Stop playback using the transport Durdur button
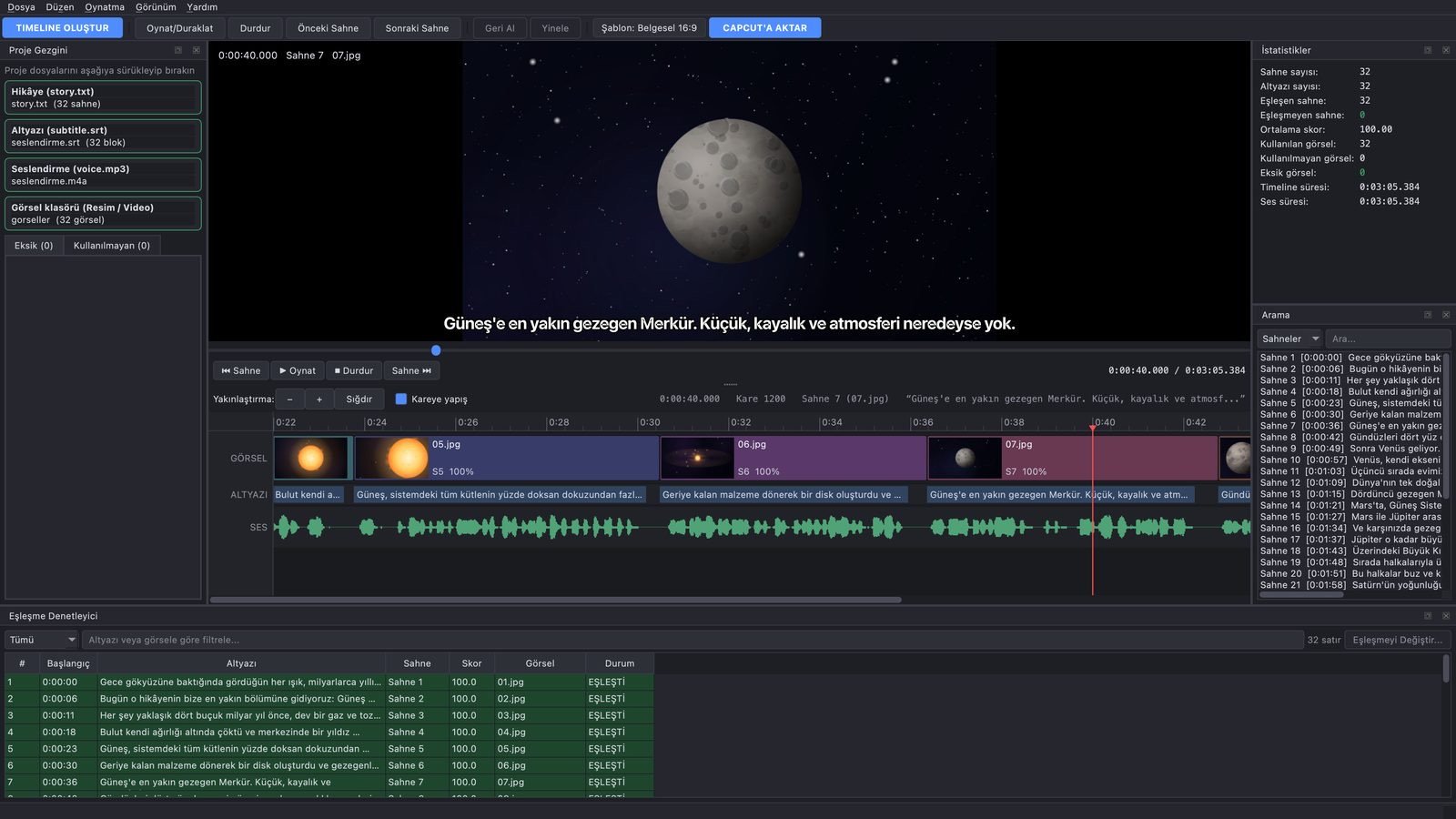1456x819 pixels. pyautogui.click(x=354, y=370)
